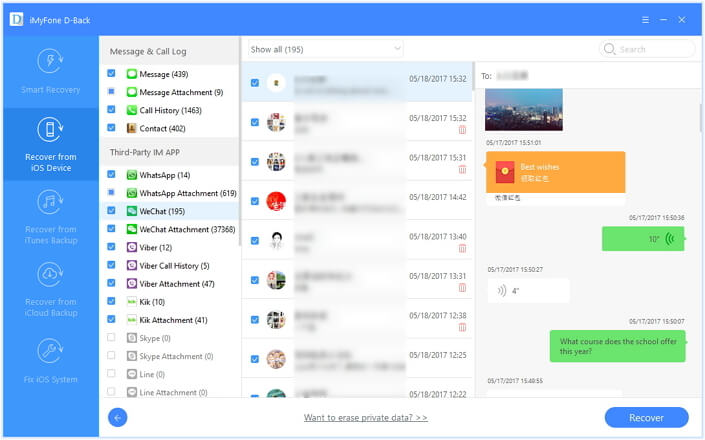Uncheck the WhatsApp (14) checkbox
This screenshot has width=705, height=440.
(111, 174)
